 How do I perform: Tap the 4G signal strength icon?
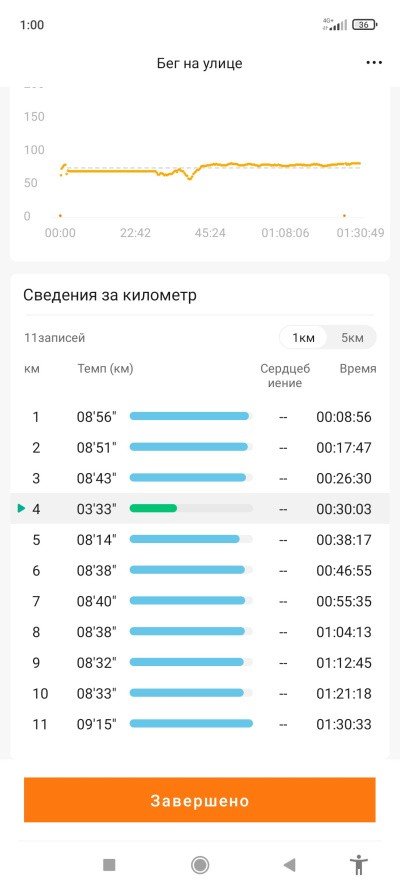coord(335,24)
